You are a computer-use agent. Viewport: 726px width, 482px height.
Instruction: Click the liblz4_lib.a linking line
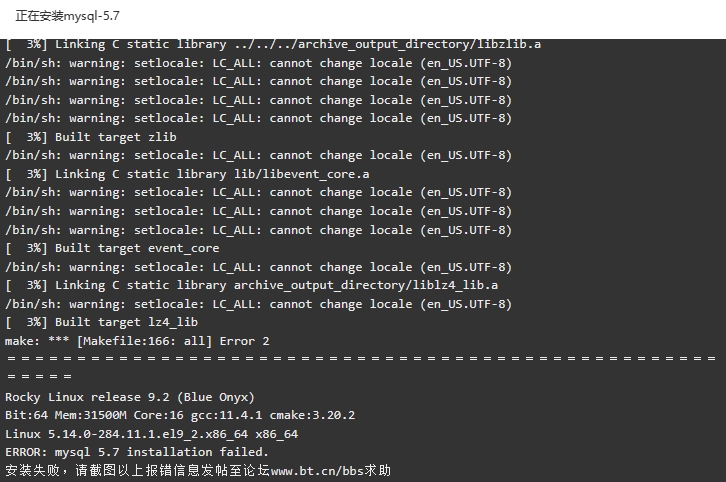[251, 285]
